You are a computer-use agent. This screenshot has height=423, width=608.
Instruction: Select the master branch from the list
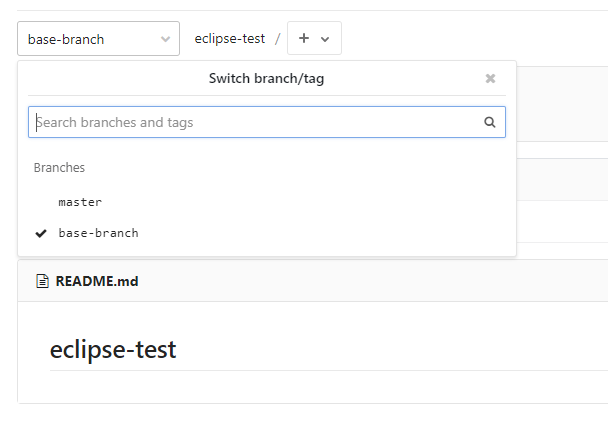(x=80, y=202)
